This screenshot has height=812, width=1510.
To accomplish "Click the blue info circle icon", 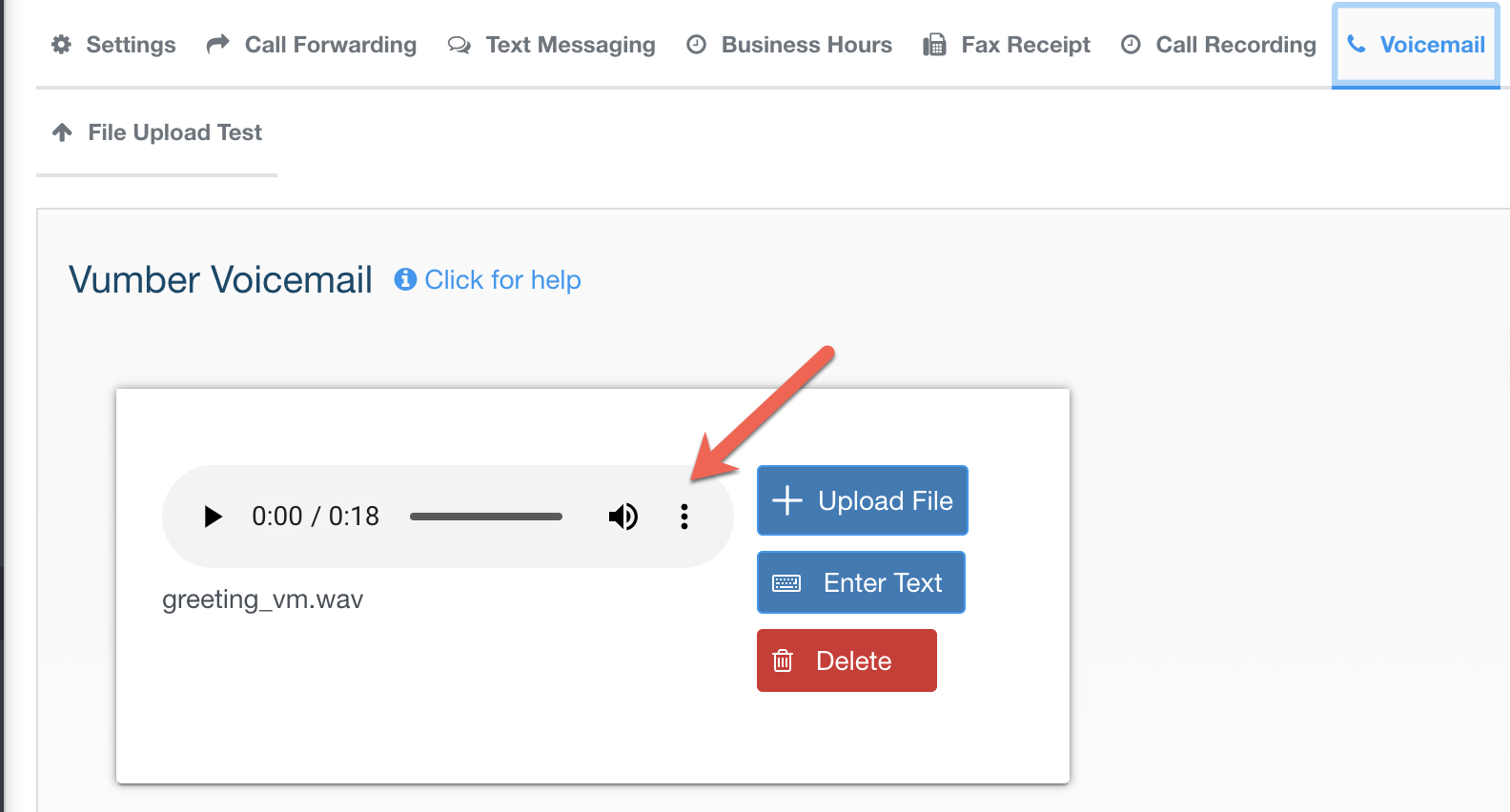I will tap(405, 279).
